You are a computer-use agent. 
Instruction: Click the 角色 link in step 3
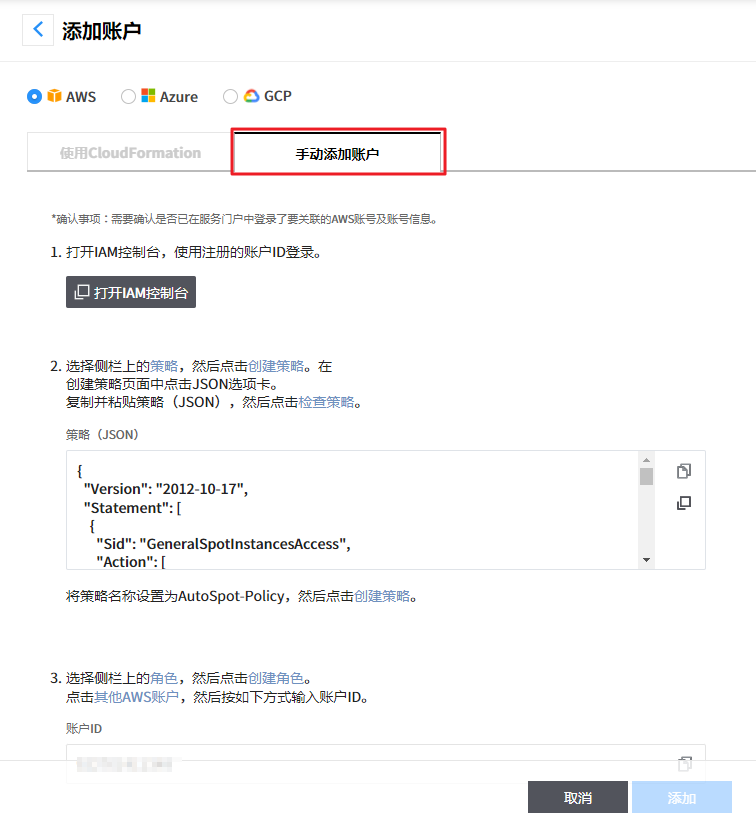pos(164,678)
